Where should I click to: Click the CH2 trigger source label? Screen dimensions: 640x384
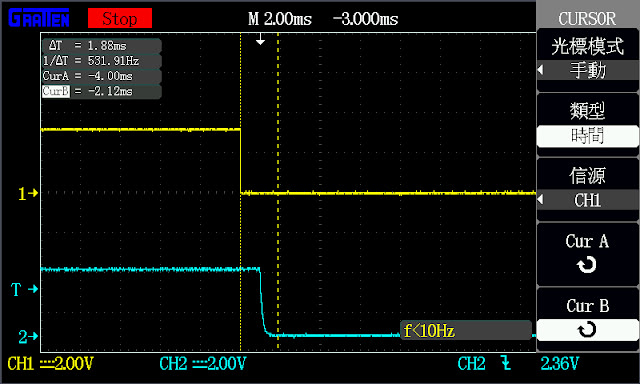click(x=471, y=363)
